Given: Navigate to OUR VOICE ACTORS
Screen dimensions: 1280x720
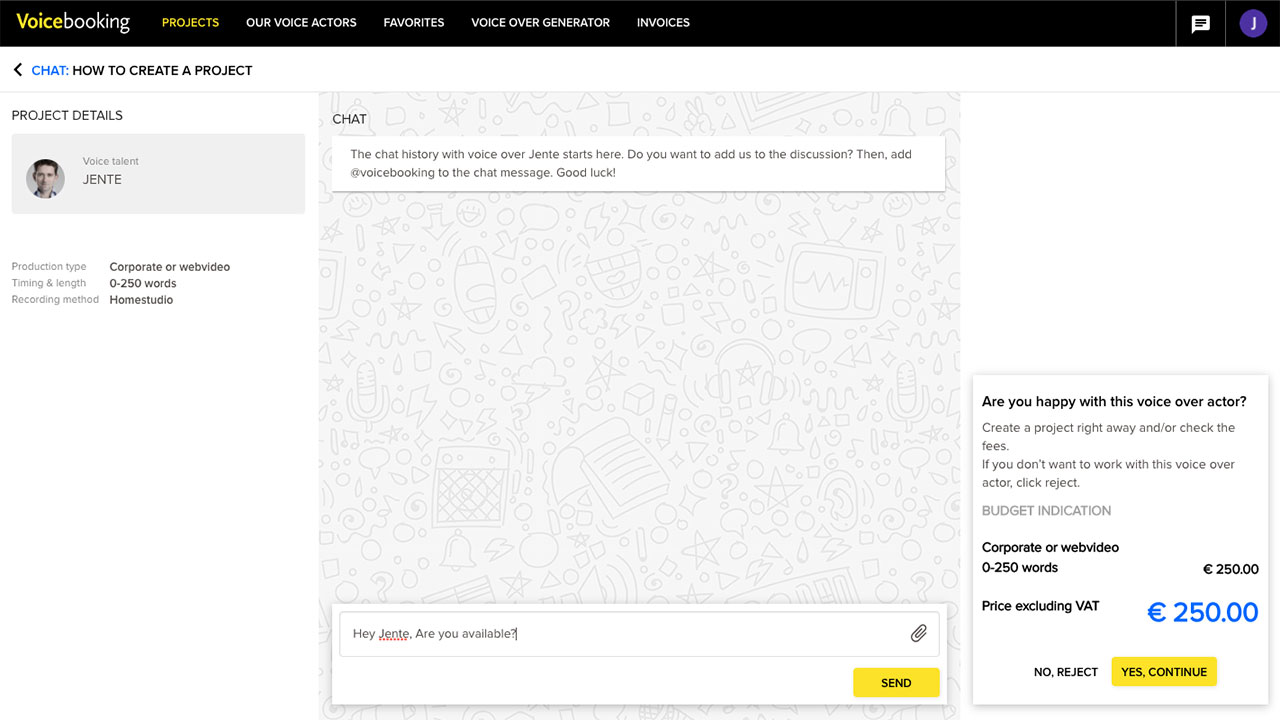Looking at the screenshot, I should point(300,22).
